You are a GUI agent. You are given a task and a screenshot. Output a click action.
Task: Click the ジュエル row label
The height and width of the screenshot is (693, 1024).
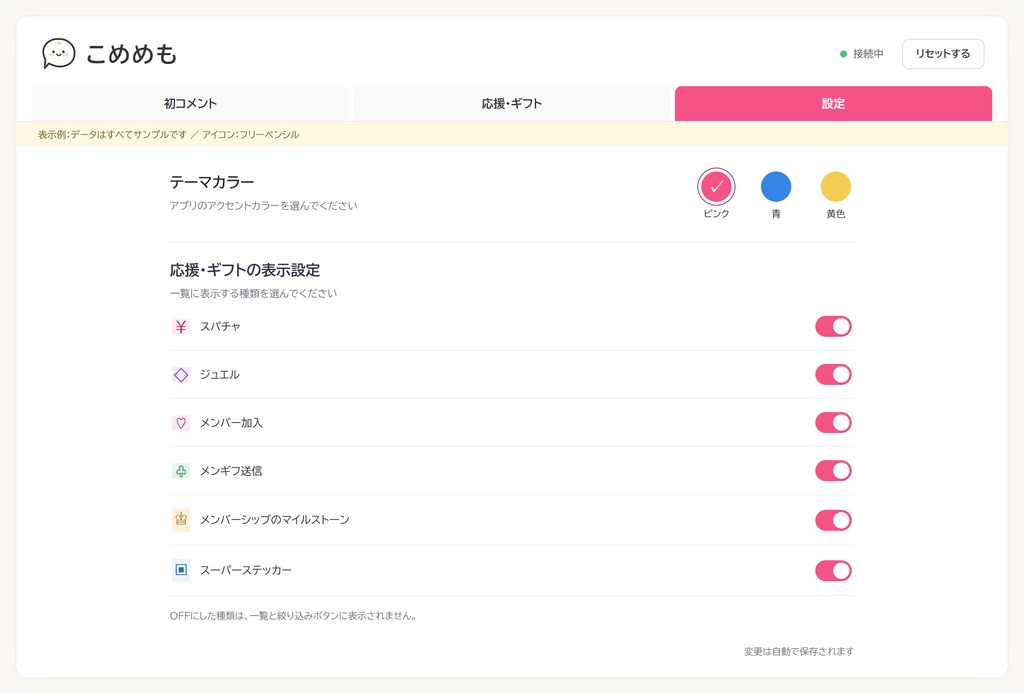click(219, 375)
